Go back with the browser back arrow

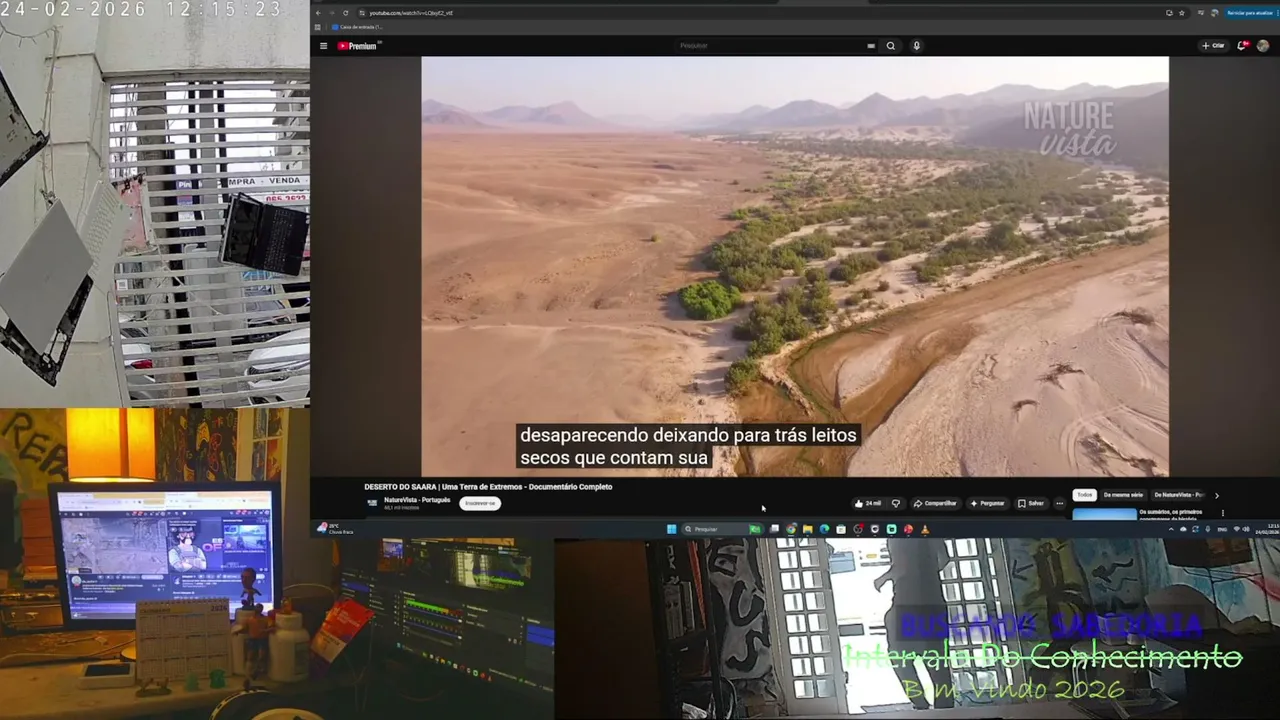[318, 13]
